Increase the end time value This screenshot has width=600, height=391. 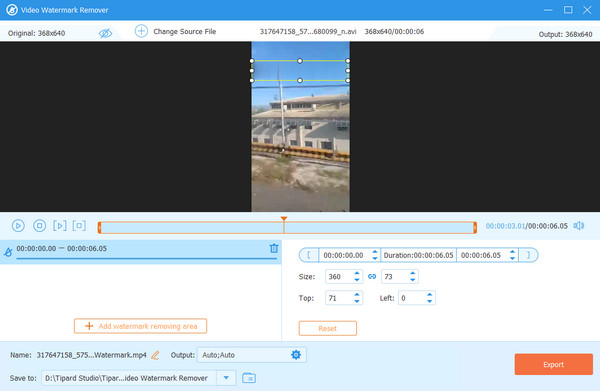point(512,252)
